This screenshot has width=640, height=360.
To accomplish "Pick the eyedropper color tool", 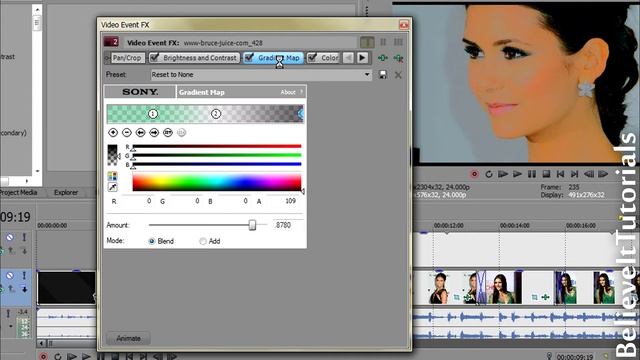I will [112, 187].
